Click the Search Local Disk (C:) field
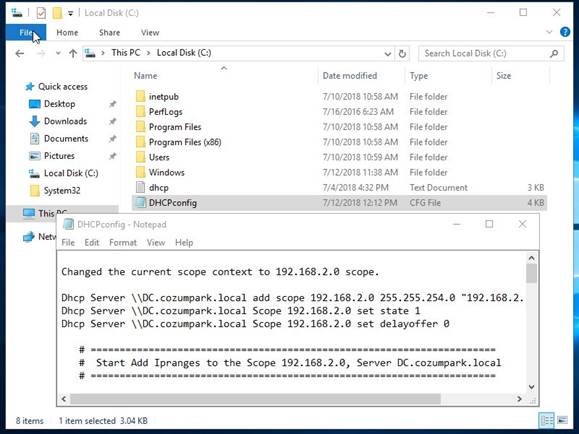 pos(484,54)
